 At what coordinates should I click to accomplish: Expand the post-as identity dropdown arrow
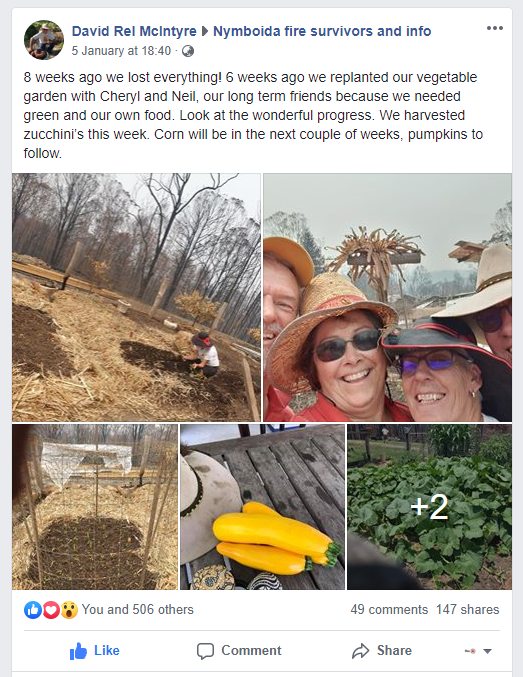(x=487, y=651)
